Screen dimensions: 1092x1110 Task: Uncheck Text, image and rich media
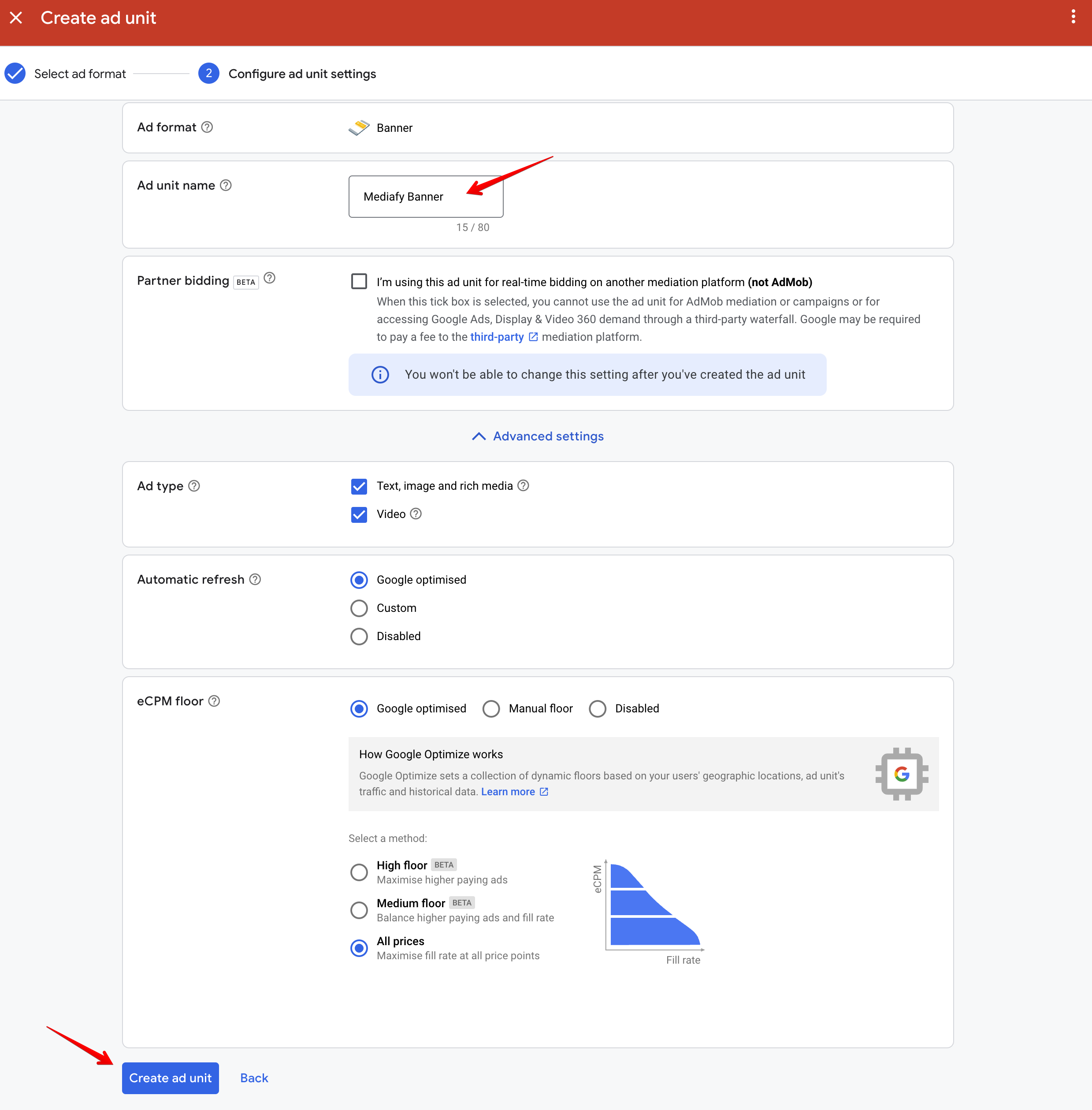click(359, 486)
